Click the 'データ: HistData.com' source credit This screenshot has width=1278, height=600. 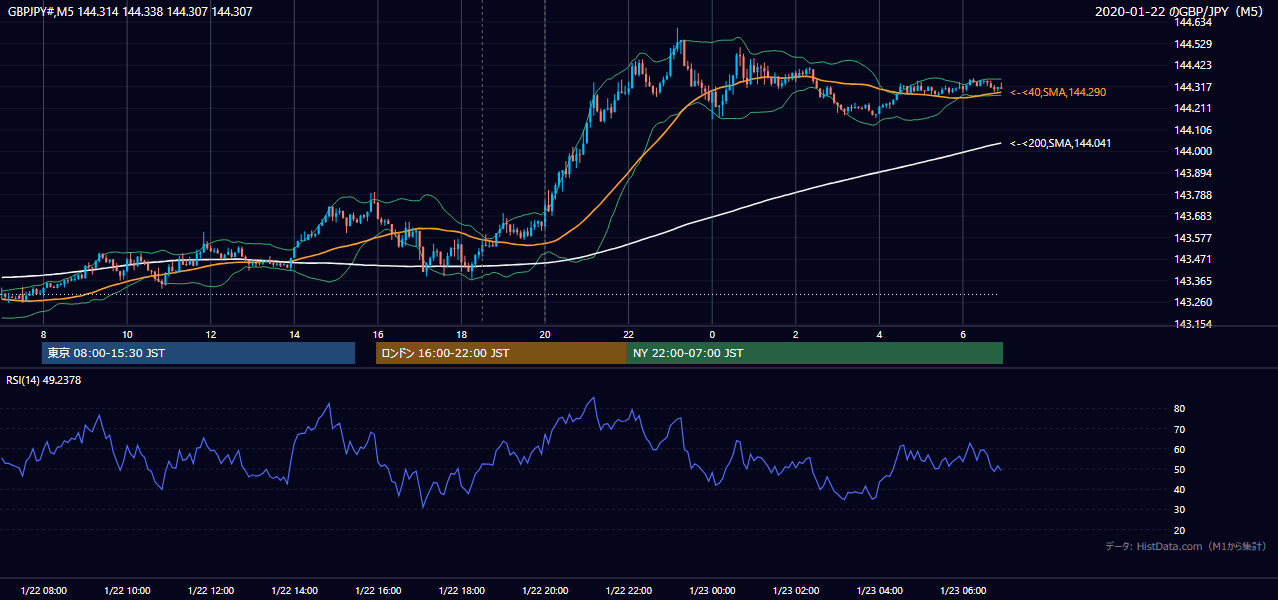(1186, 546)
